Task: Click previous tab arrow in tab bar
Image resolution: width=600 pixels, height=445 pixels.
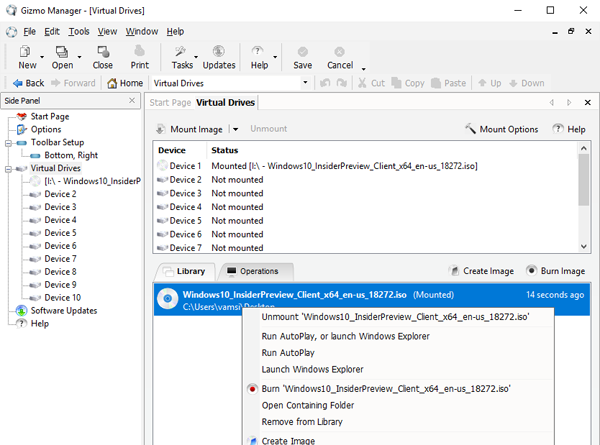Action: coord(551,103)
